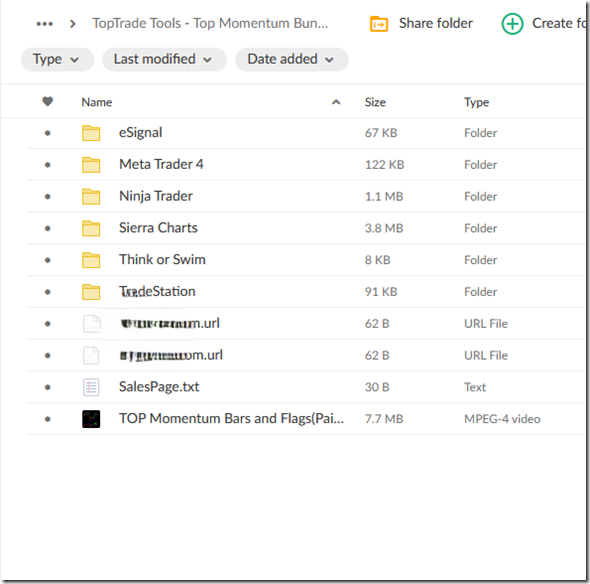This screenshot has height=584, width=590.
Task: Toggle favorite dot for Think or Swim row
Action: [47, 260]
